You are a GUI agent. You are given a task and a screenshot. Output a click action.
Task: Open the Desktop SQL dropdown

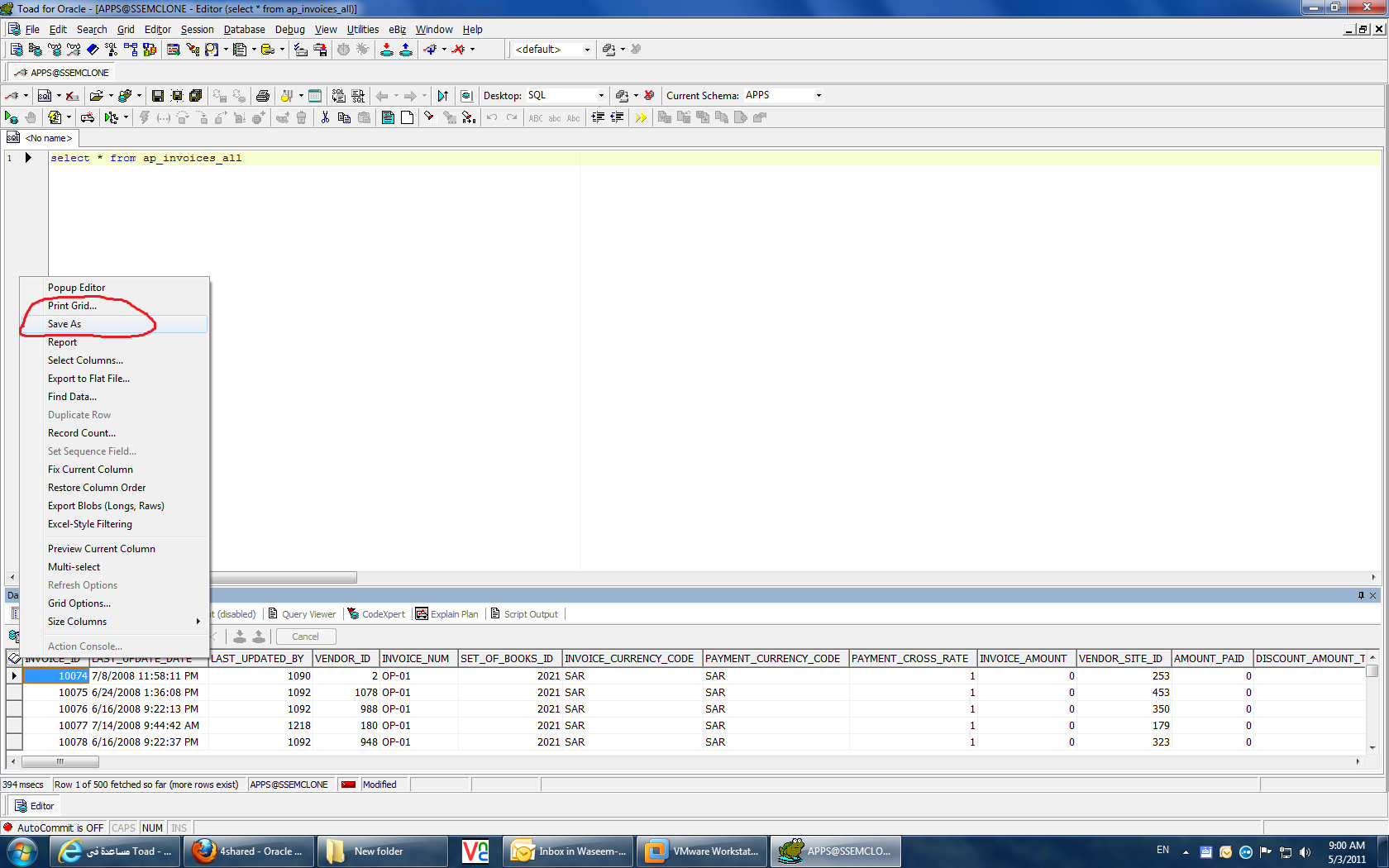[601, 96]
